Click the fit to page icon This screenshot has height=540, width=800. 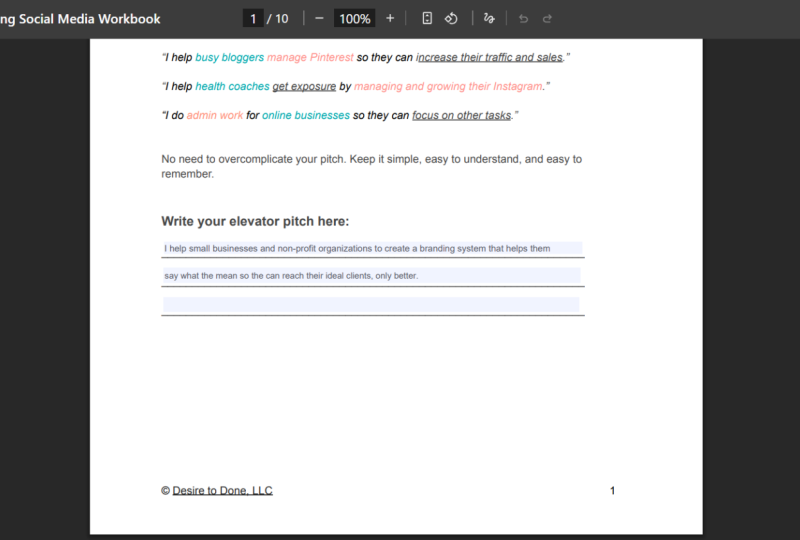point(427,19)
